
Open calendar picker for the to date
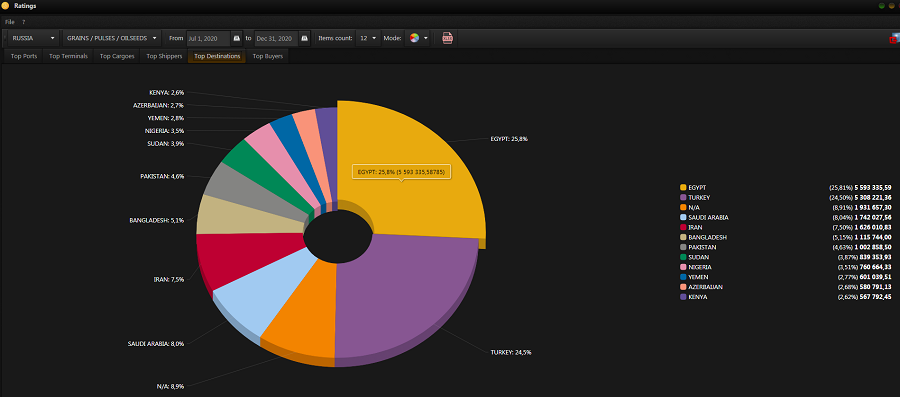(x=305, y=38)
